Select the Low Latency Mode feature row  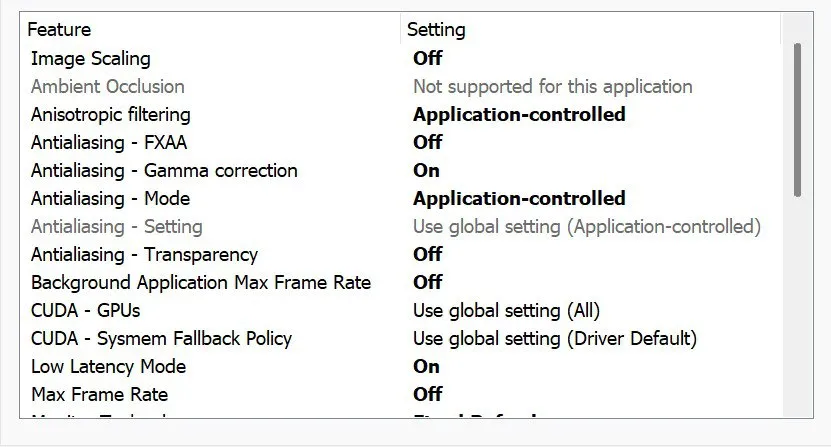(109, 366)
